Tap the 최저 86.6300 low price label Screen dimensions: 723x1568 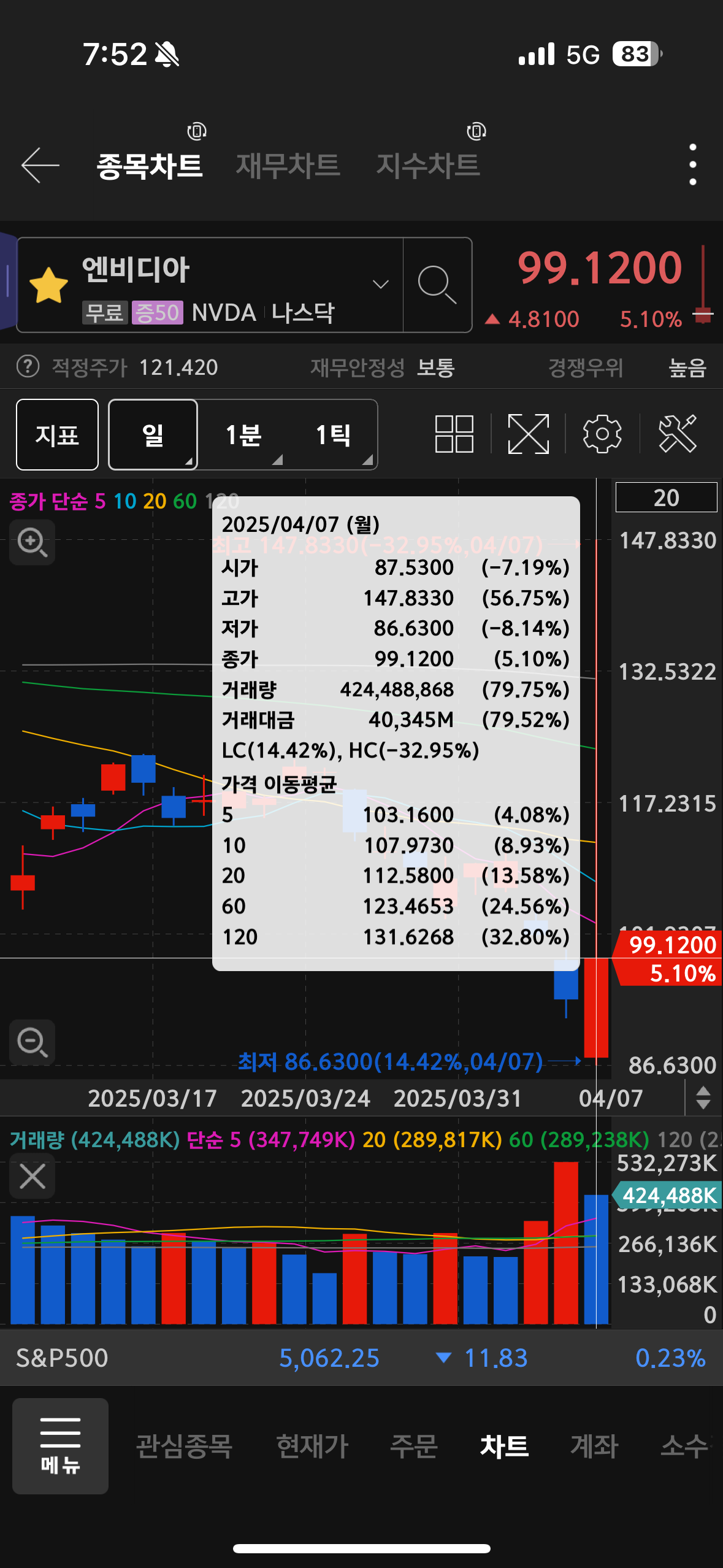click(x=391, y=1061)
